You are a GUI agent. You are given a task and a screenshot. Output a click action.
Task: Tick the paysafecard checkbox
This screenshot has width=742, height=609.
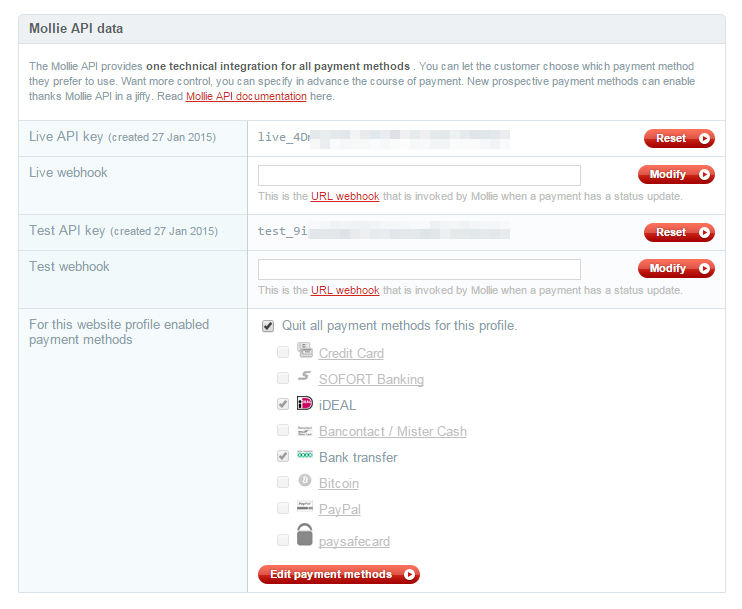tap(283, 540)
